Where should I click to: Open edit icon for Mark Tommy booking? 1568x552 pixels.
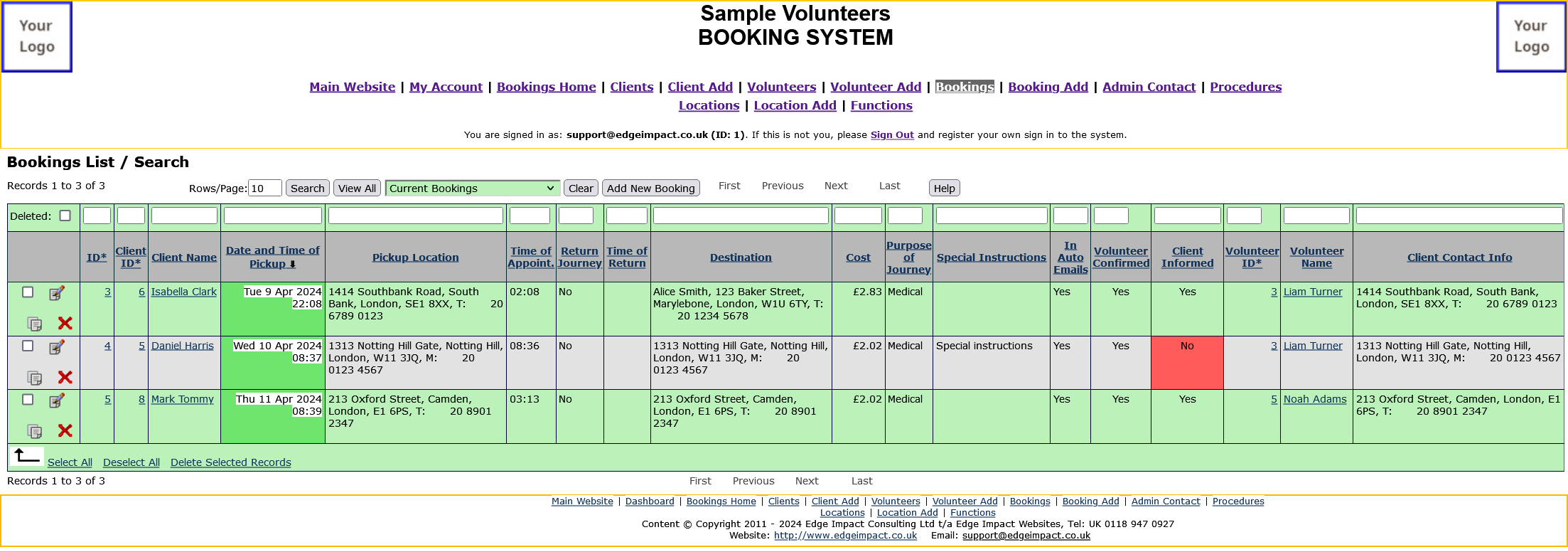(x=56, y=400)
